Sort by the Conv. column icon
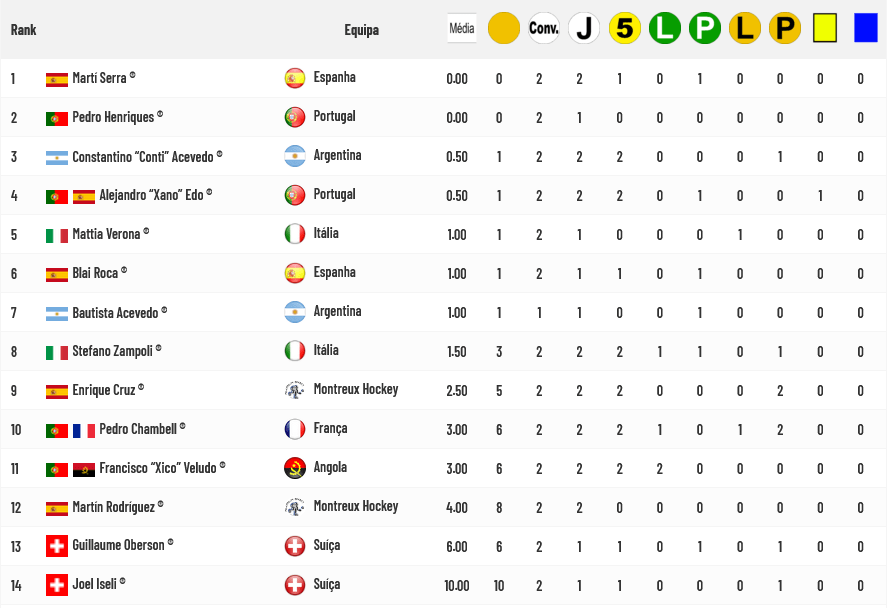The height and width of the screenshot is (608, 887). [544, 28]
